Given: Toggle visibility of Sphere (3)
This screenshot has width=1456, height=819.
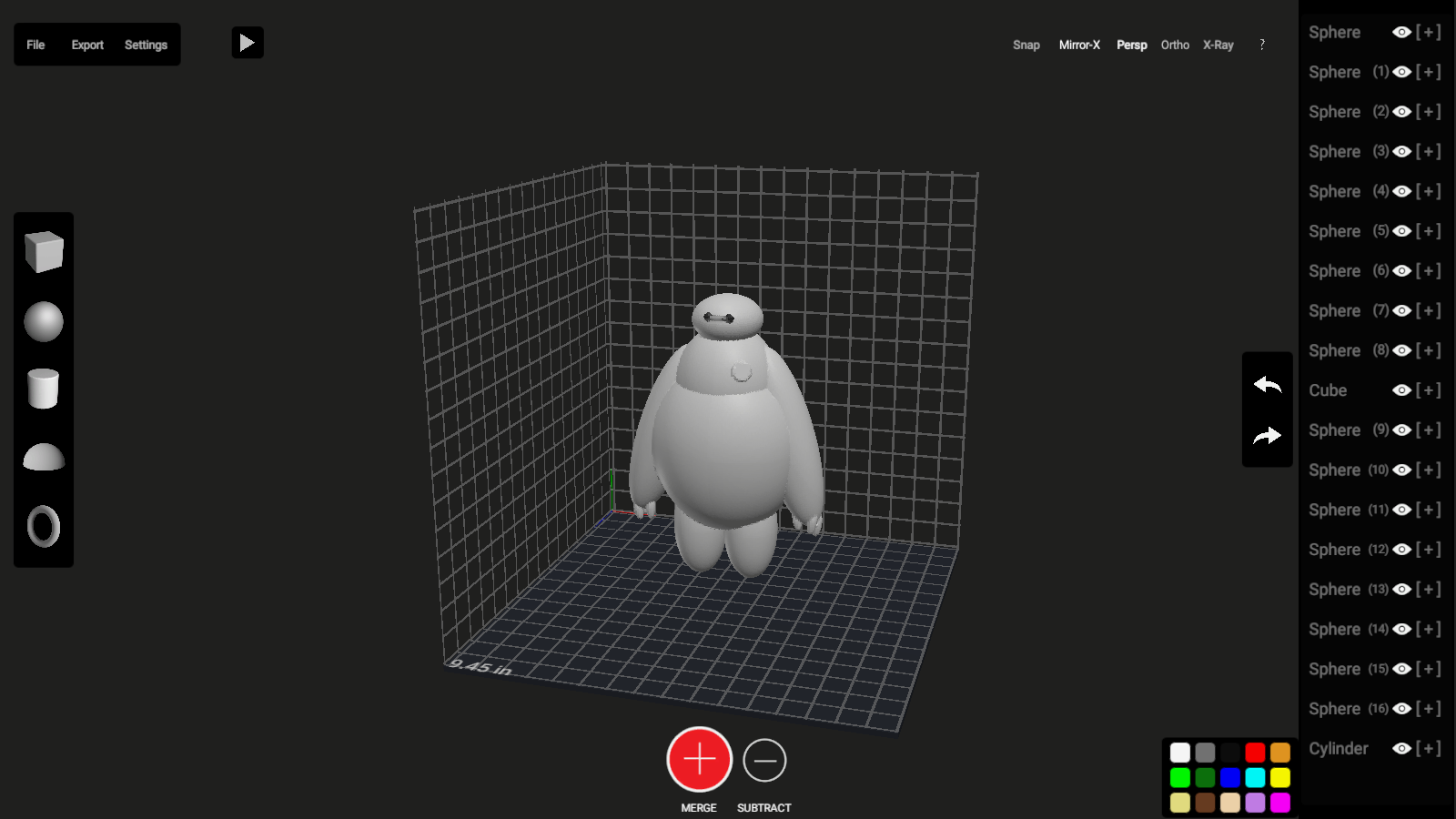Looking at the screenshot, I should pos(1402,151).
